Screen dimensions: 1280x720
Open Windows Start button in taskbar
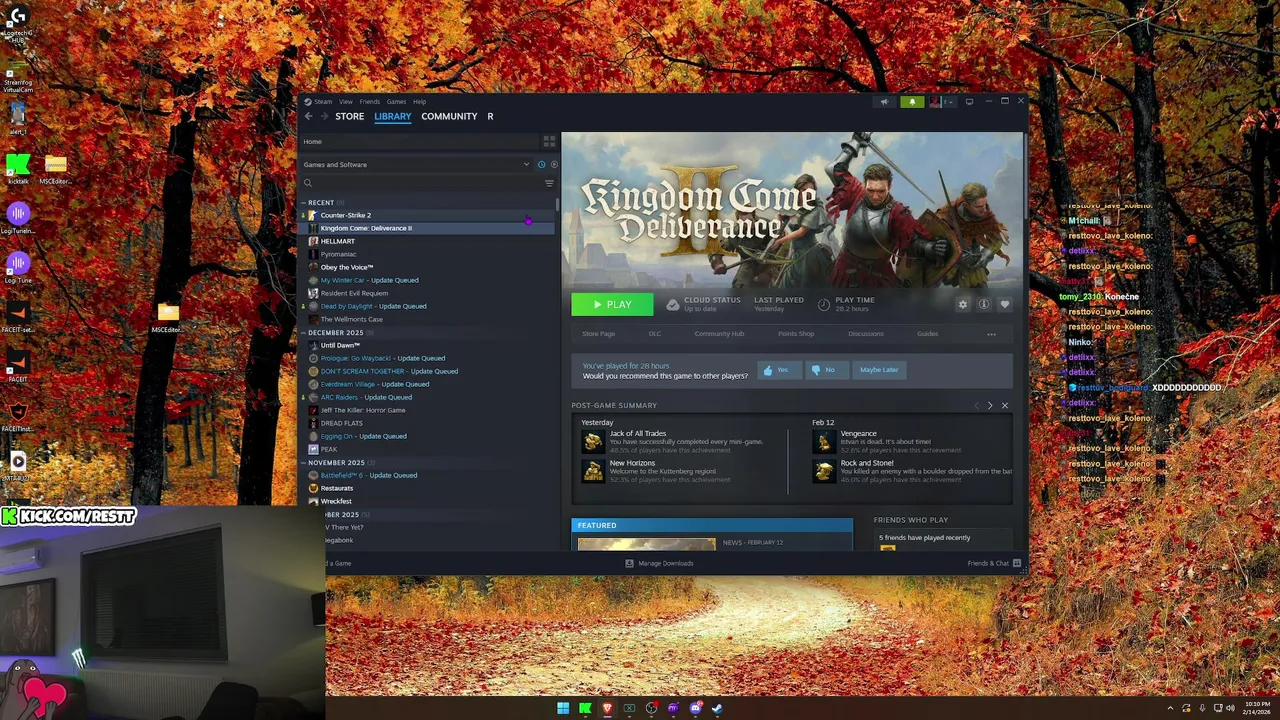[563, 708]
